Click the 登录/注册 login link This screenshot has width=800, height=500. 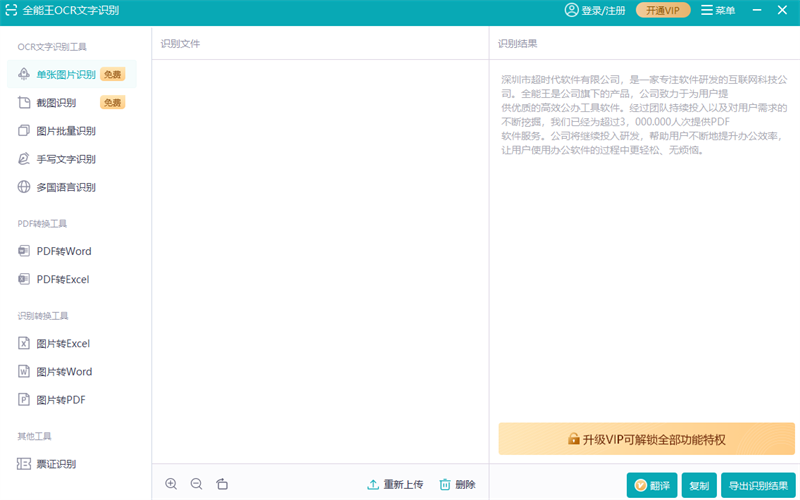point(595,10)
